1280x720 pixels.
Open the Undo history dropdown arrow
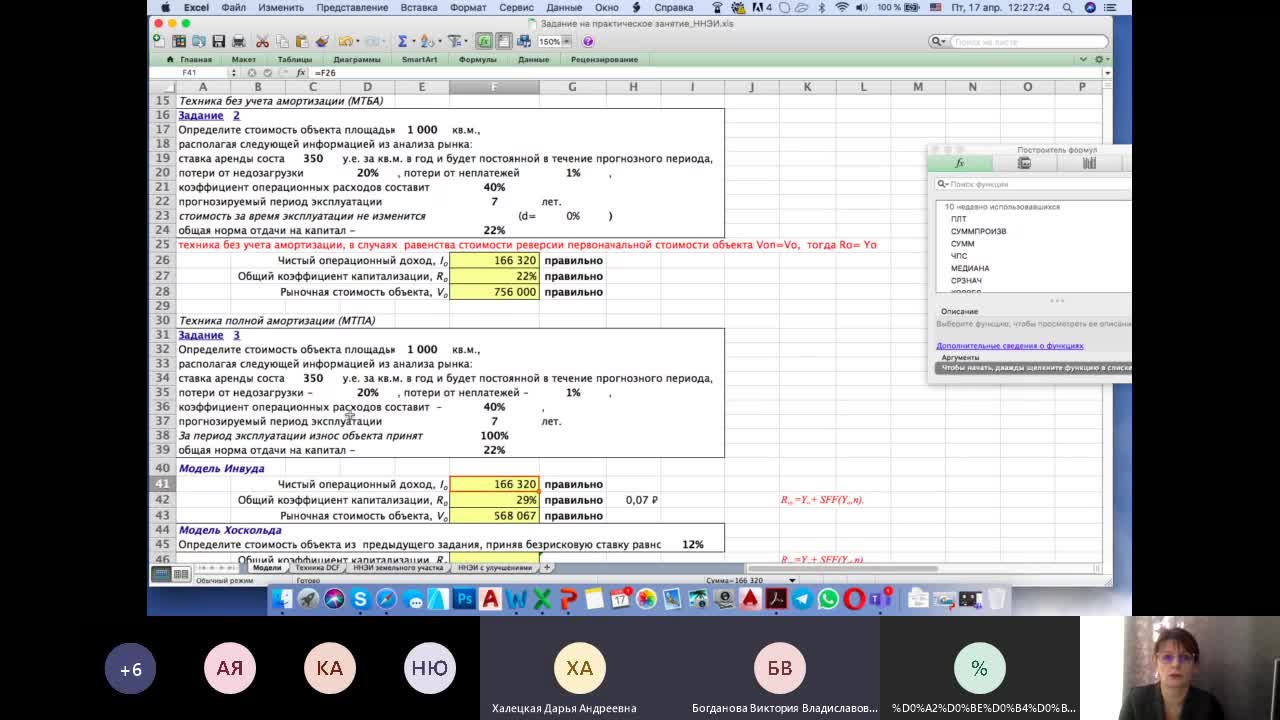(356, 41)
